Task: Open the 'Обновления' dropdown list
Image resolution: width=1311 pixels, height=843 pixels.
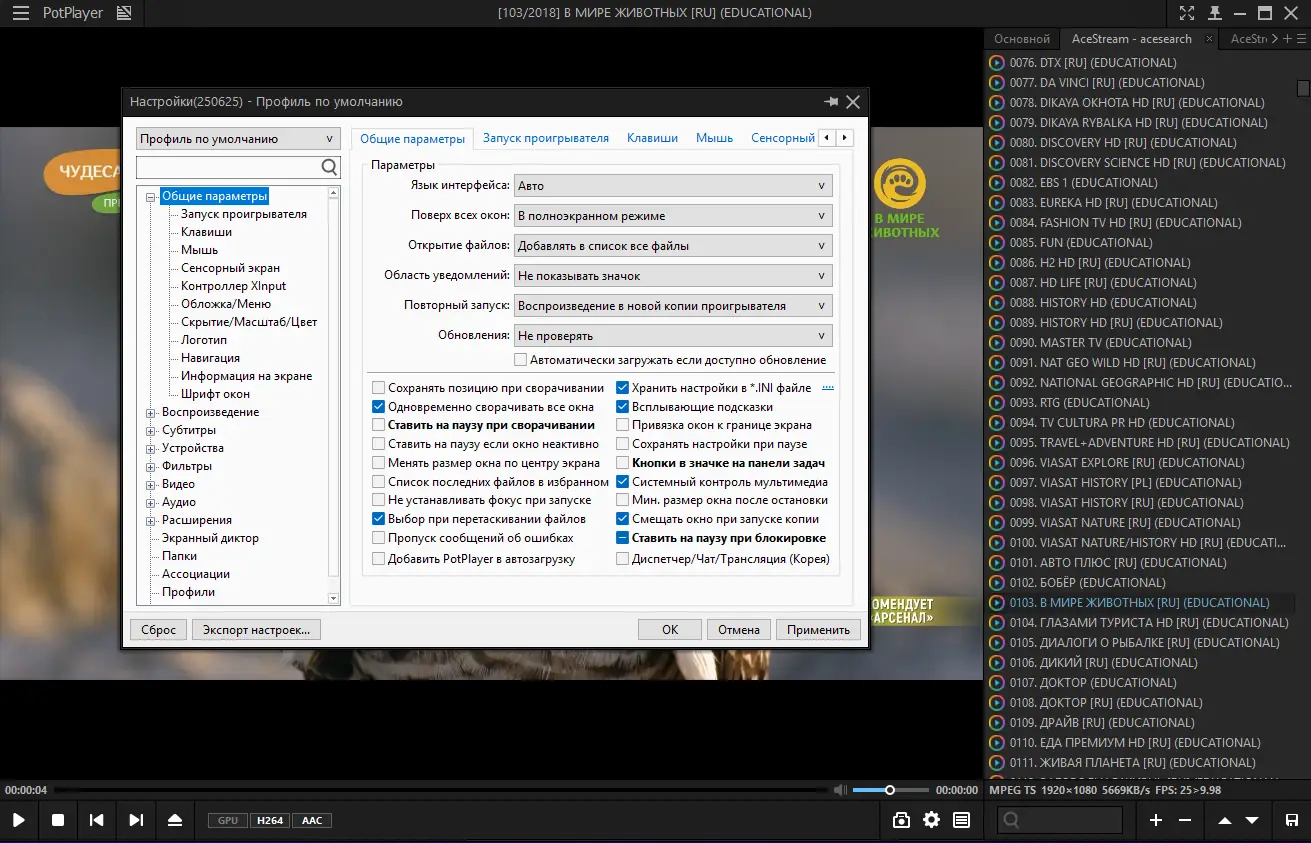Action: coord(672,336)
